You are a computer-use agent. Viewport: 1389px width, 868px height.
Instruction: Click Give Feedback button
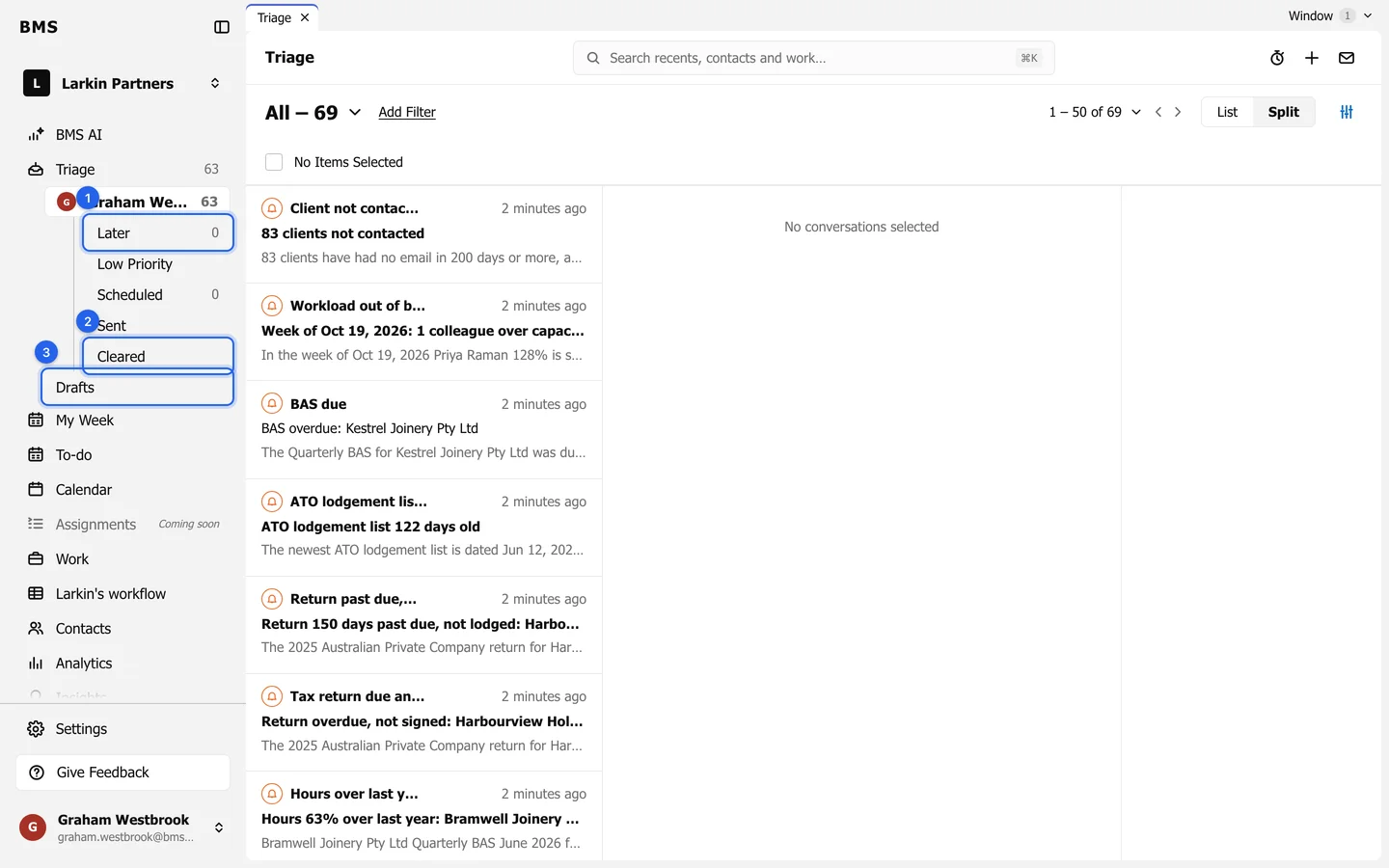(123, 773)
